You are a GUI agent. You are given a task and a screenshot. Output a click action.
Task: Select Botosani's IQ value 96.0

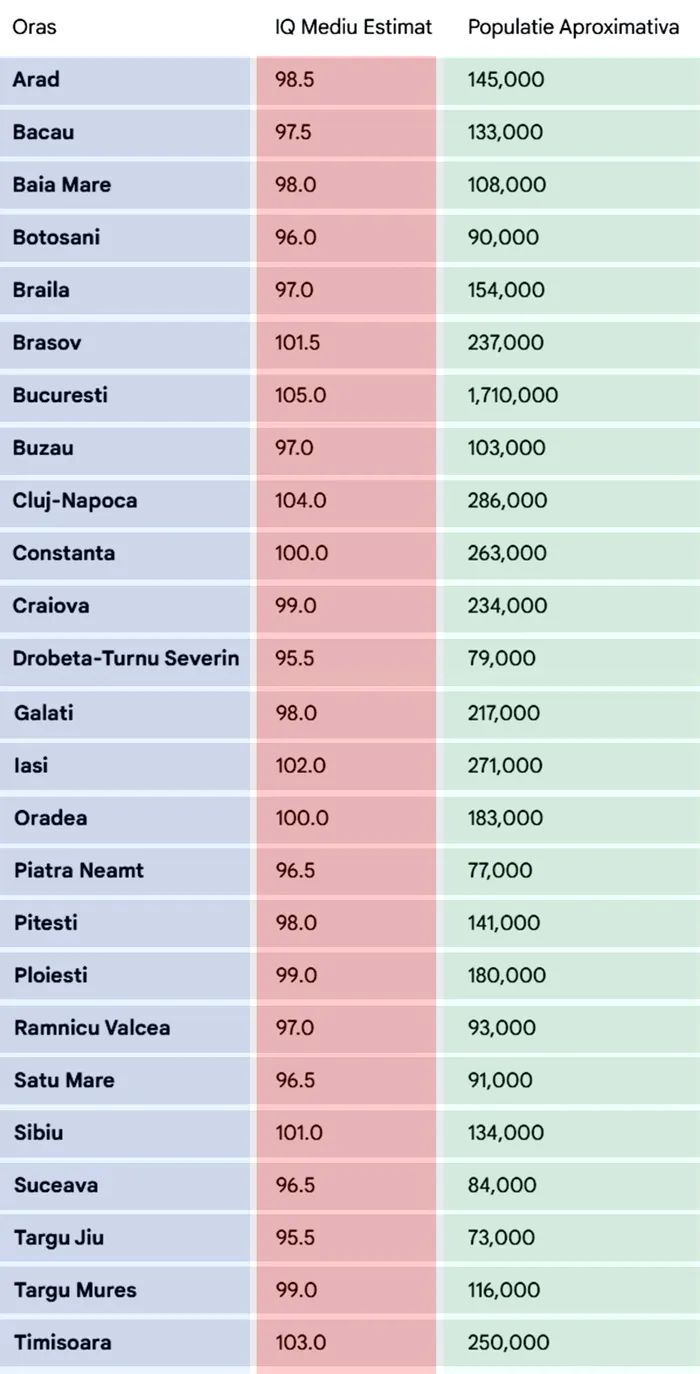point(295,237)
